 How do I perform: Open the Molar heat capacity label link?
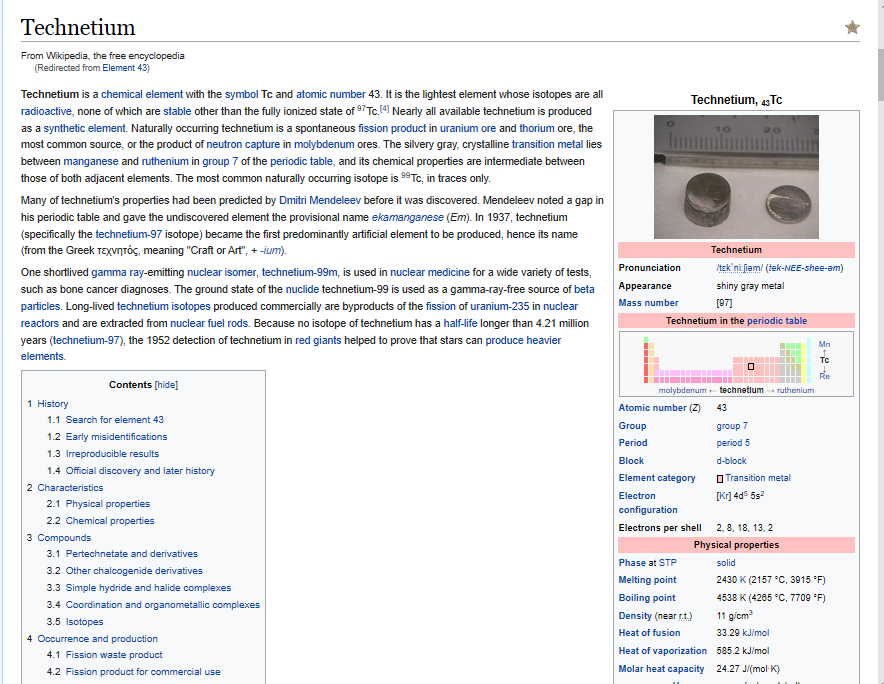click(x=661, y=669)
